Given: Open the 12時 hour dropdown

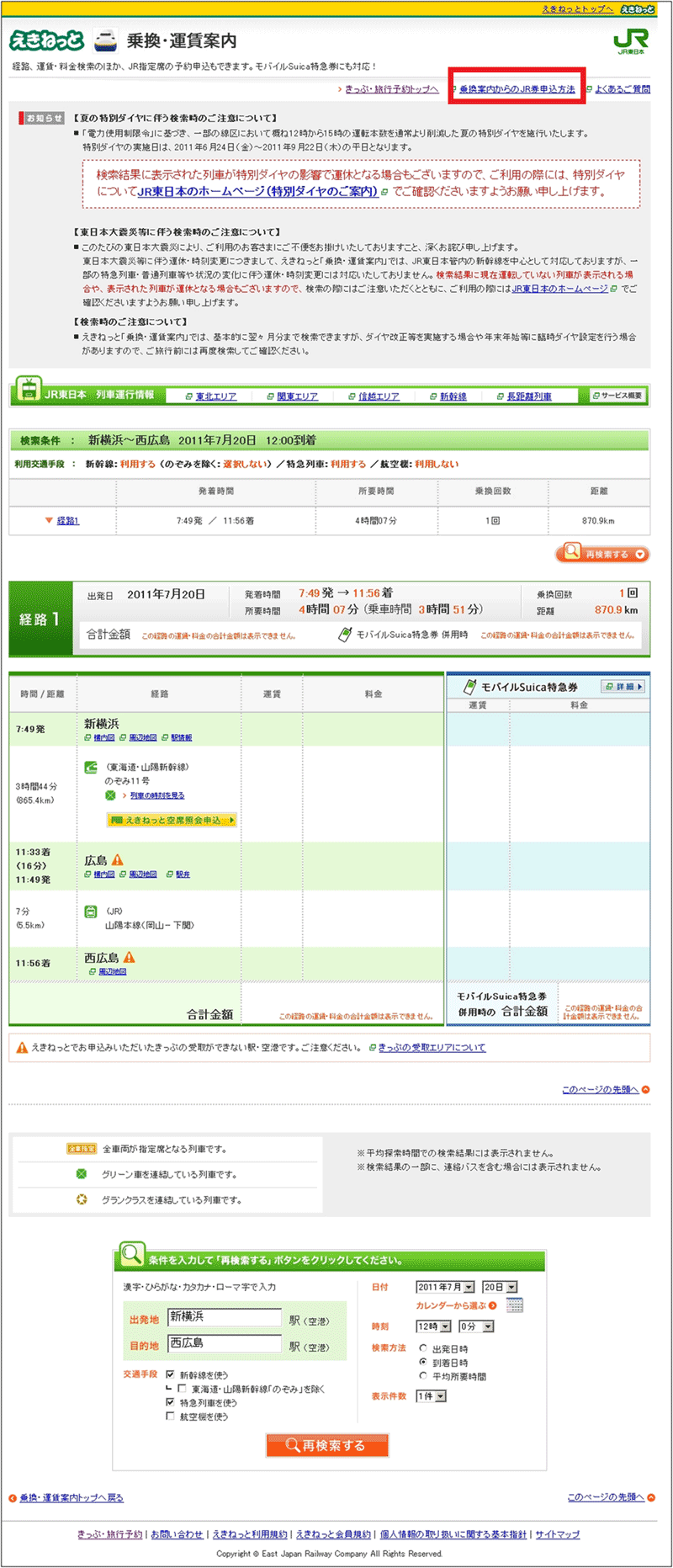Looking at the screenshot, I should point(433,1326).
